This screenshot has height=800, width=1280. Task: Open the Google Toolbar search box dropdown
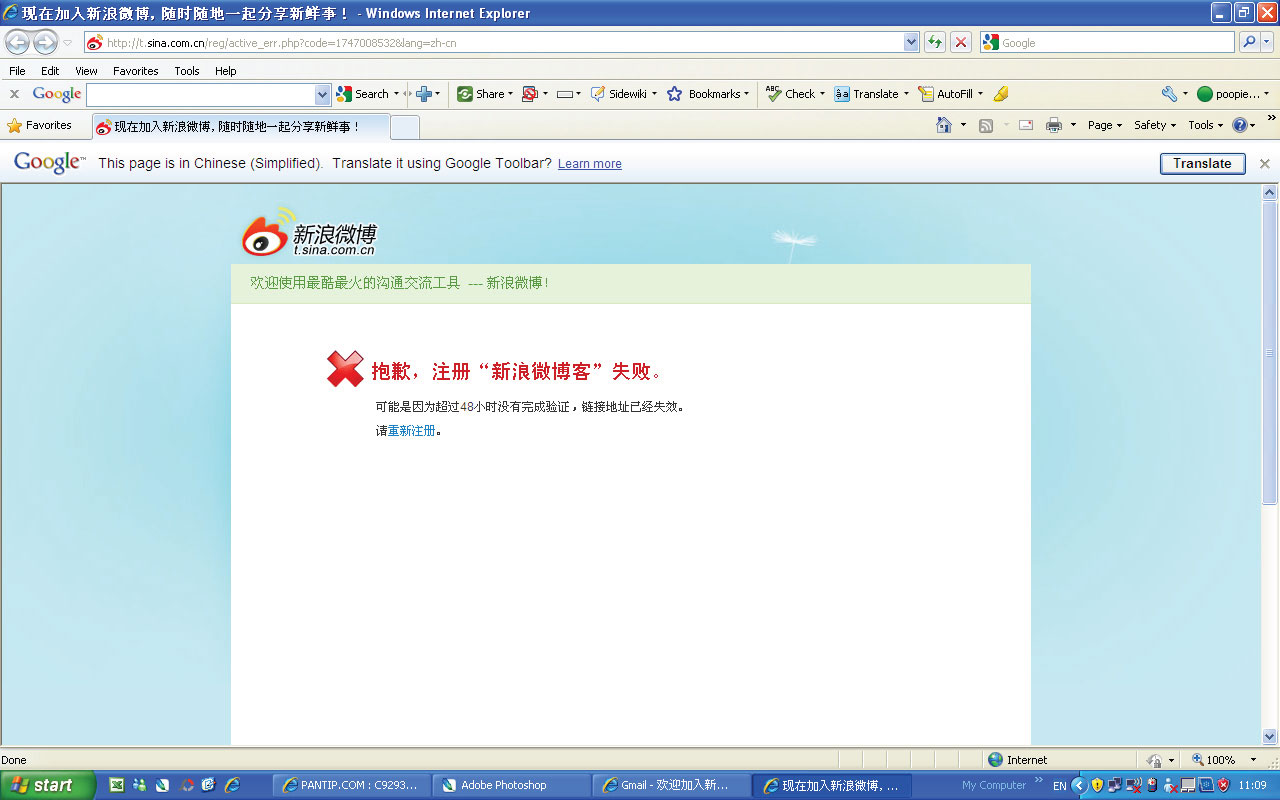[x=322, y=94]
